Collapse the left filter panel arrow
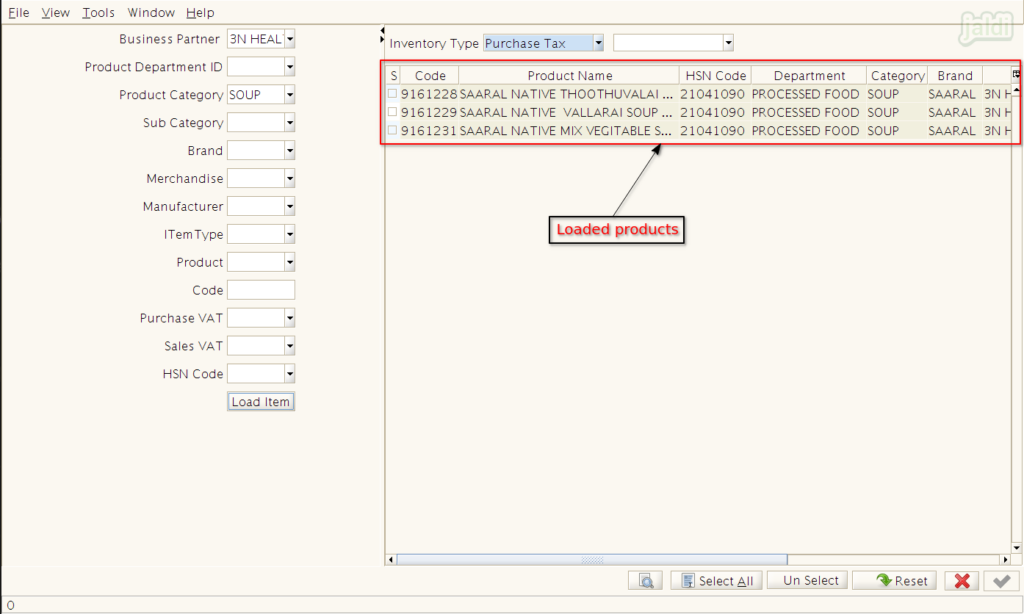Viewport: 1024px width, 614px height. [382, 31]
